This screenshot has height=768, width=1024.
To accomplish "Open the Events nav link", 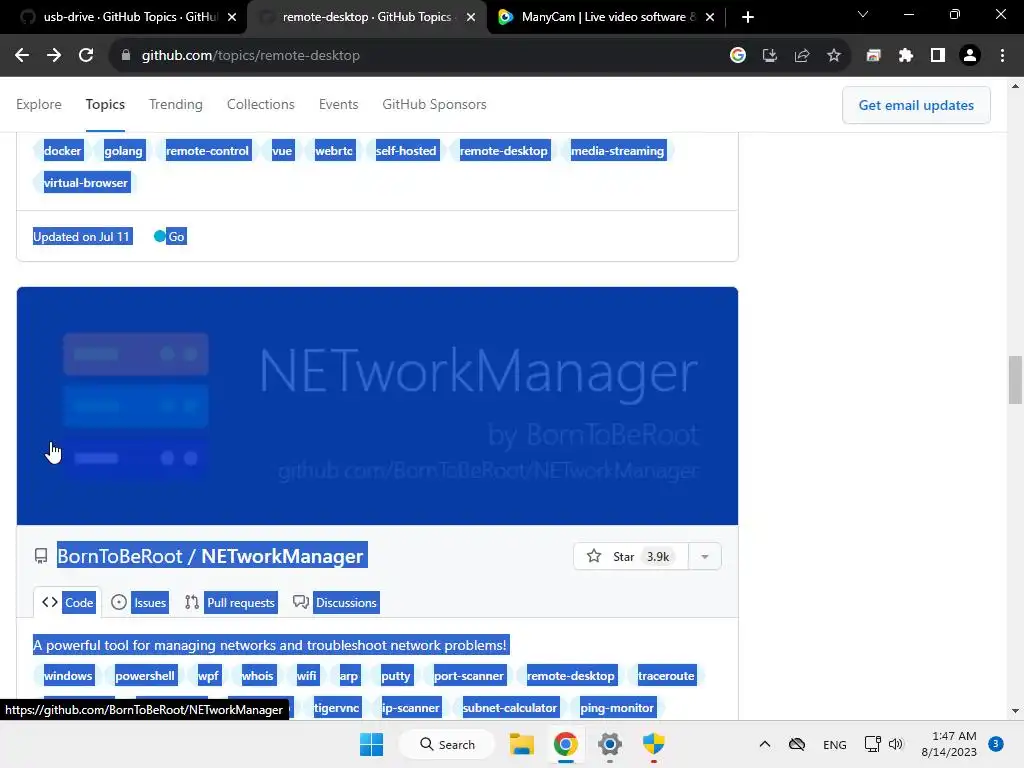I will 338,104.
